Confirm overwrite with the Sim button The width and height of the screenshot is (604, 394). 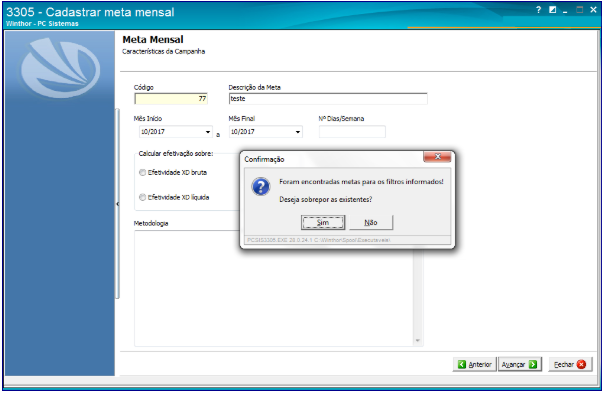pyautogui.click(x=323, y=223)
